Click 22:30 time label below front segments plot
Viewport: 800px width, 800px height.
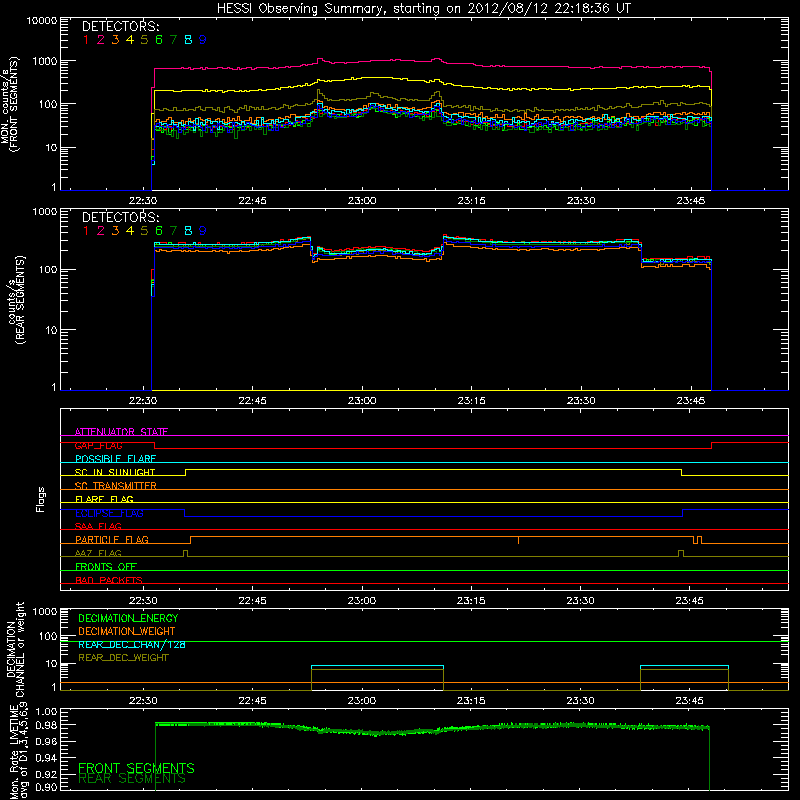[142, 200]
